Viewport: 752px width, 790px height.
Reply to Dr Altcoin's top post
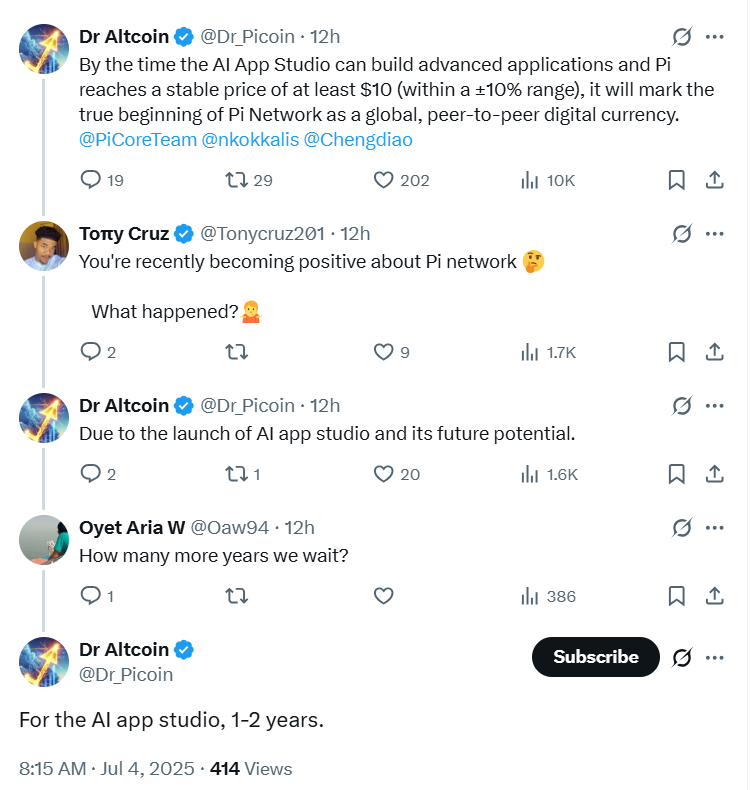pos(91,180)
